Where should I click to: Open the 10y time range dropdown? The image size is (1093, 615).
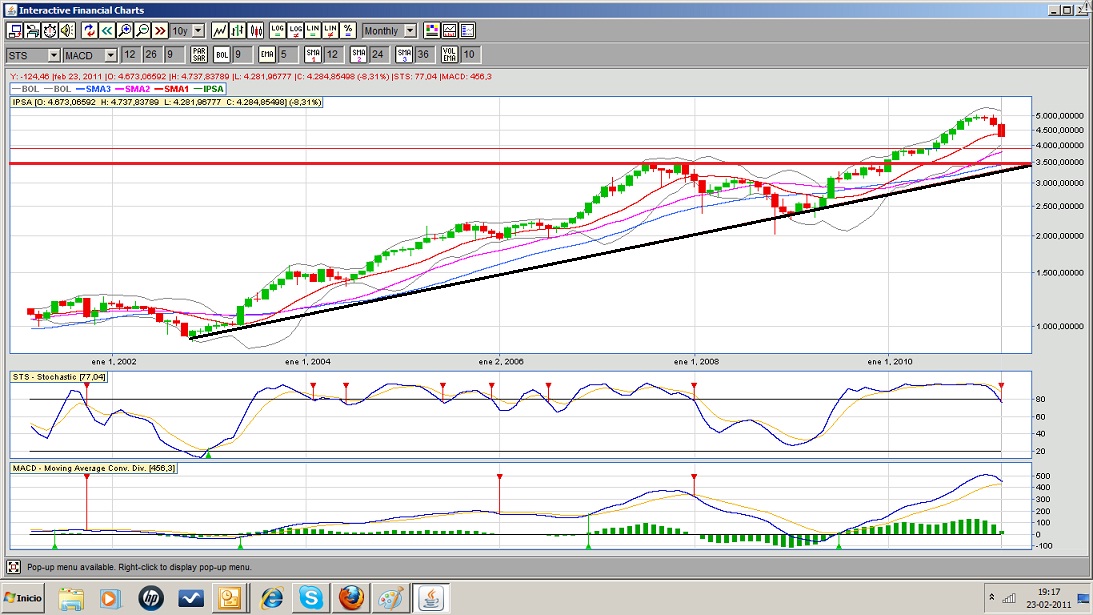(197, 31)
